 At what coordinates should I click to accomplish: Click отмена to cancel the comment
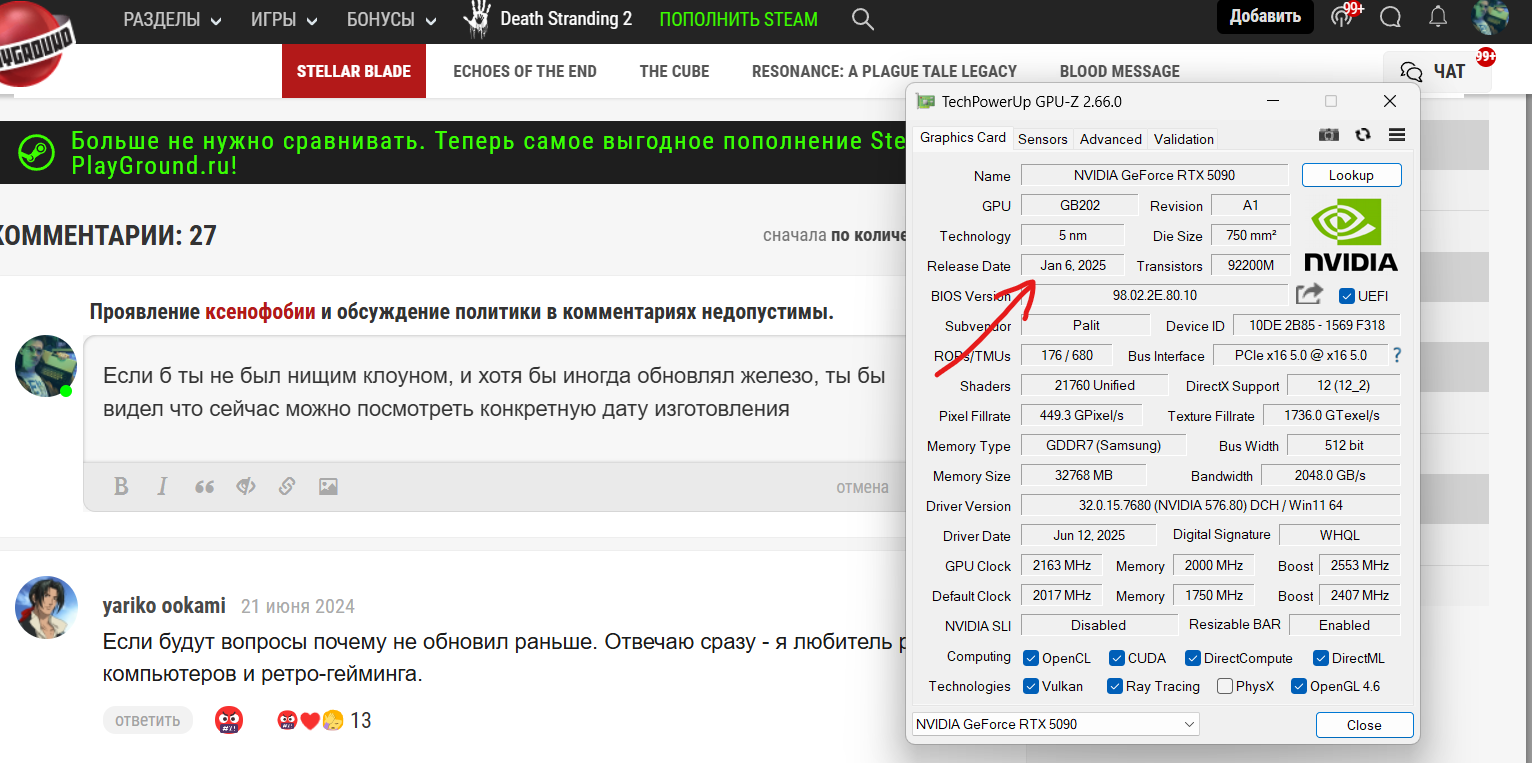coord(862,487)
